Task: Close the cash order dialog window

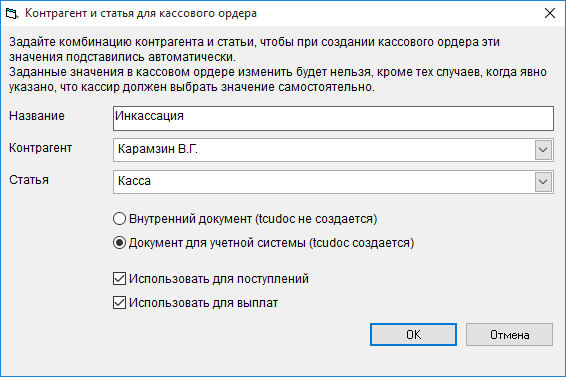Action: click(x=550, y=13)
